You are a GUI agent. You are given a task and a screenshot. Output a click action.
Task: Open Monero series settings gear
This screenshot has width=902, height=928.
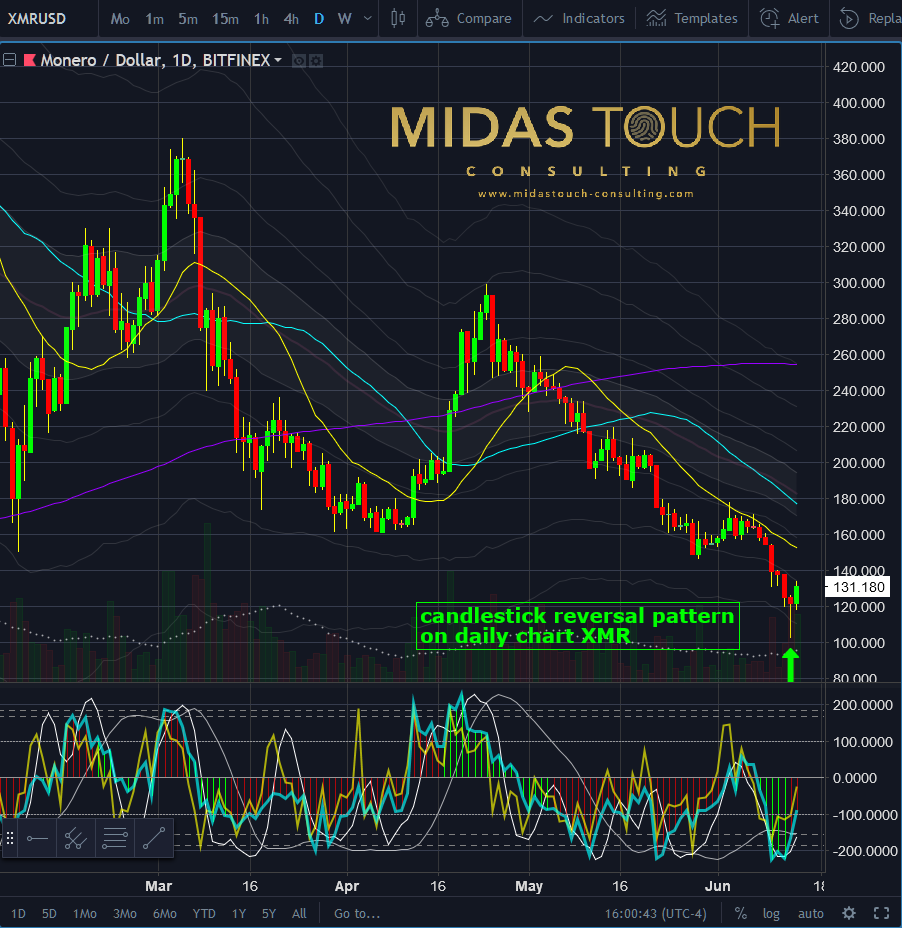click(316, 60)
